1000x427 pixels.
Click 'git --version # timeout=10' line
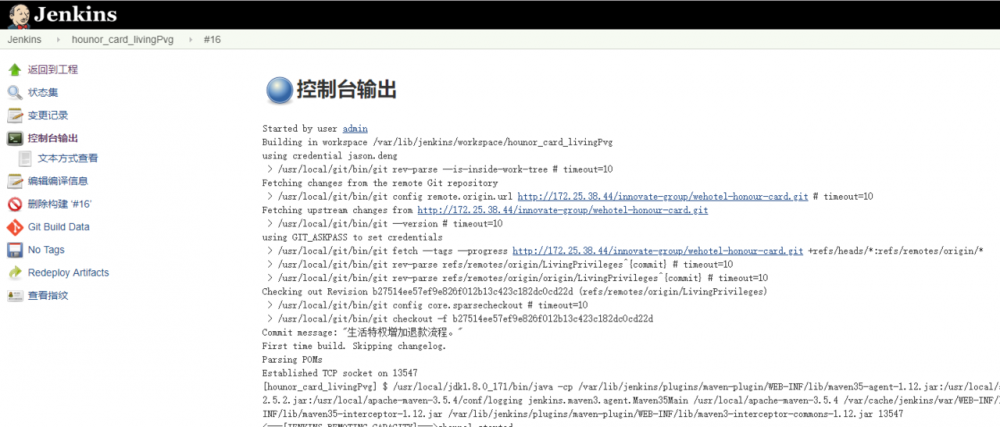click(x=387, y=224)
